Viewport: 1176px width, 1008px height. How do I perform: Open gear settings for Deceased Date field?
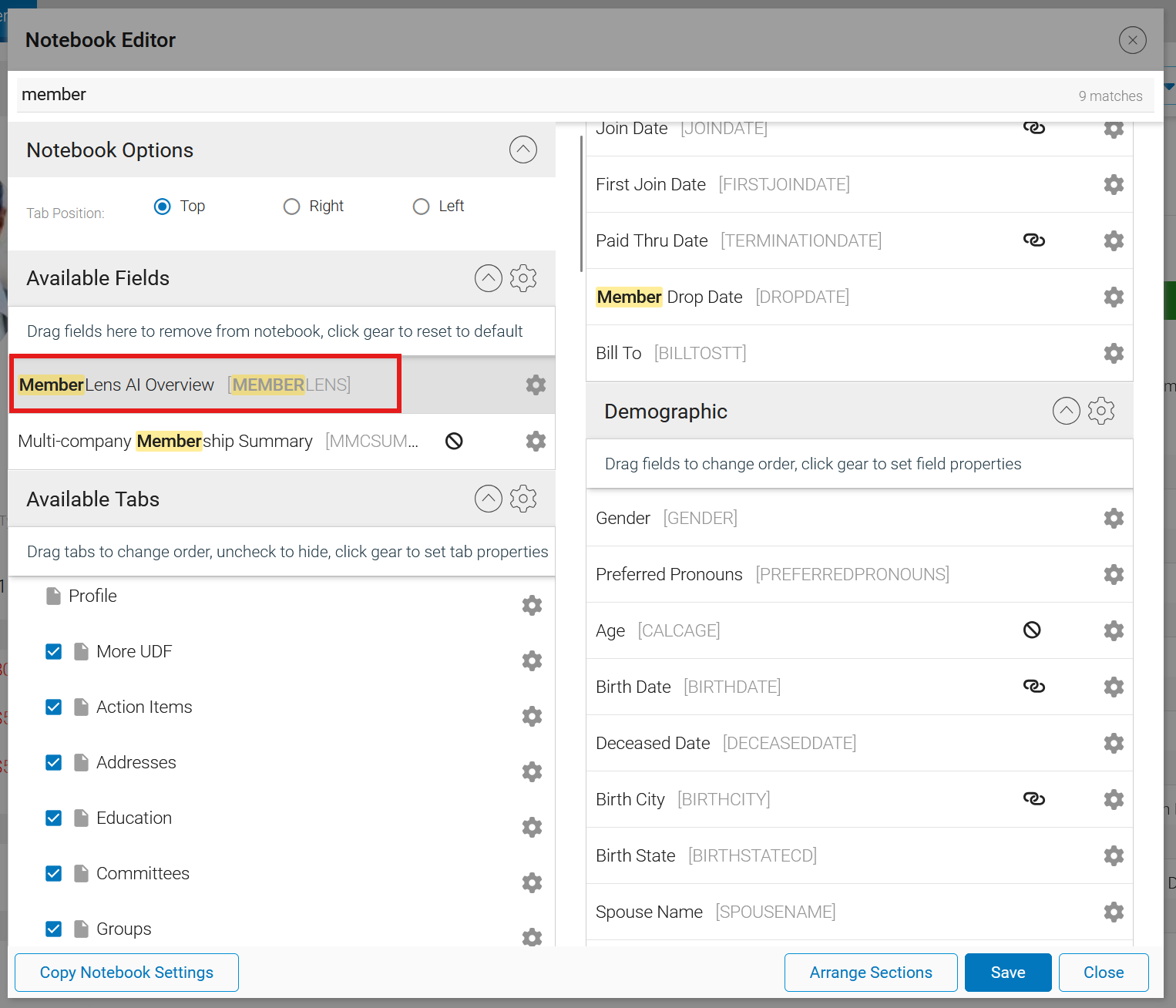tap(1114, 743)
